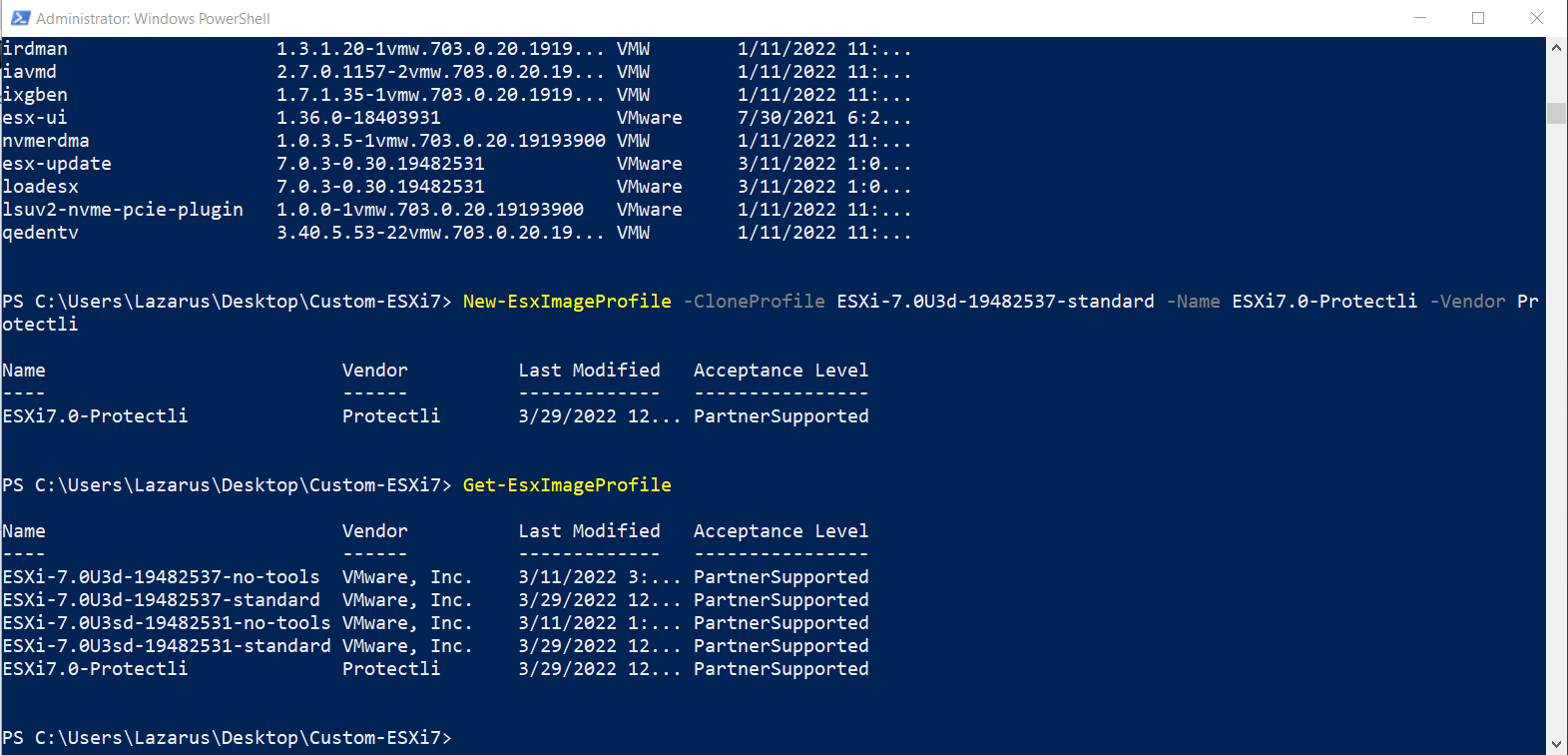The image size is (1568, 755).
Task: Click the empty scrollbar track below the thumb
Action: [x=1556, y=429]
